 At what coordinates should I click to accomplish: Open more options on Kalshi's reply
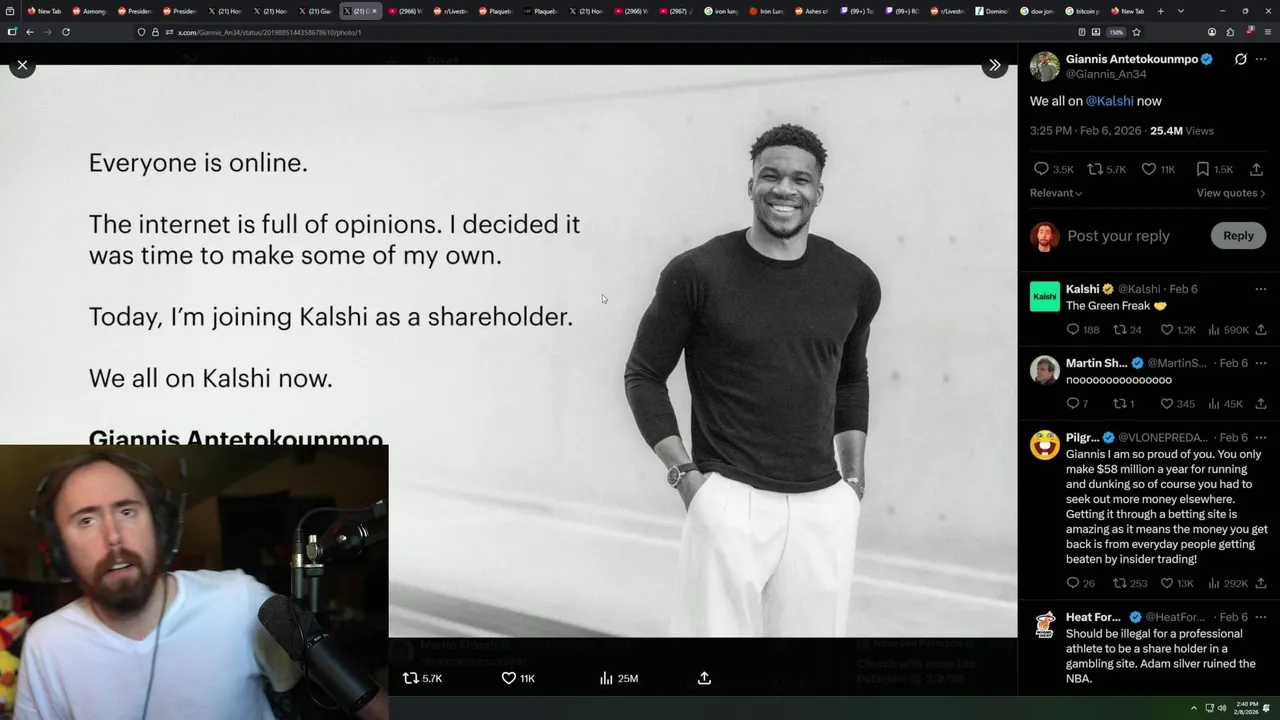(1261, 289)
